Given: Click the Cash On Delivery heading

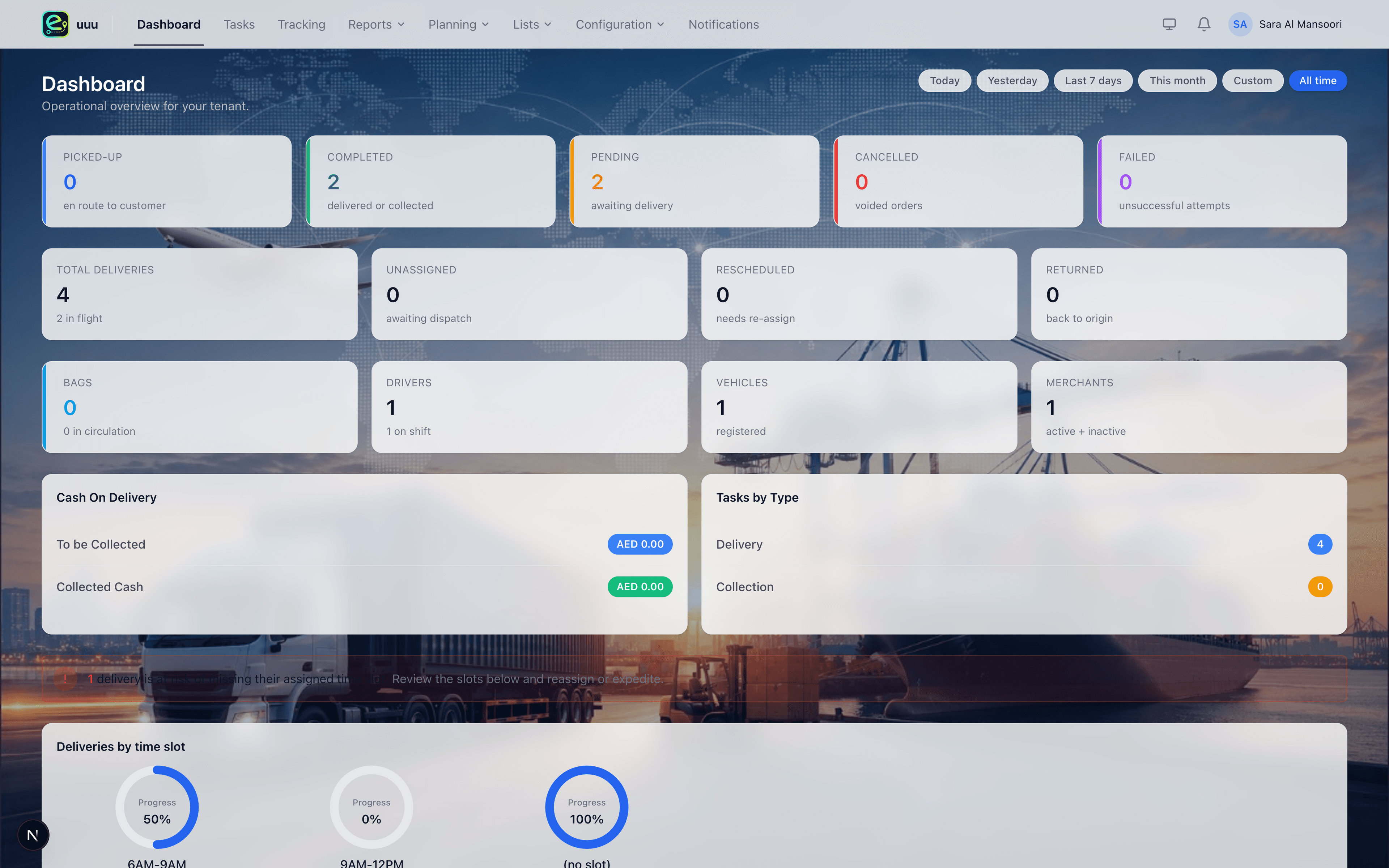Looking at the screenshot, I should point(106,498).
